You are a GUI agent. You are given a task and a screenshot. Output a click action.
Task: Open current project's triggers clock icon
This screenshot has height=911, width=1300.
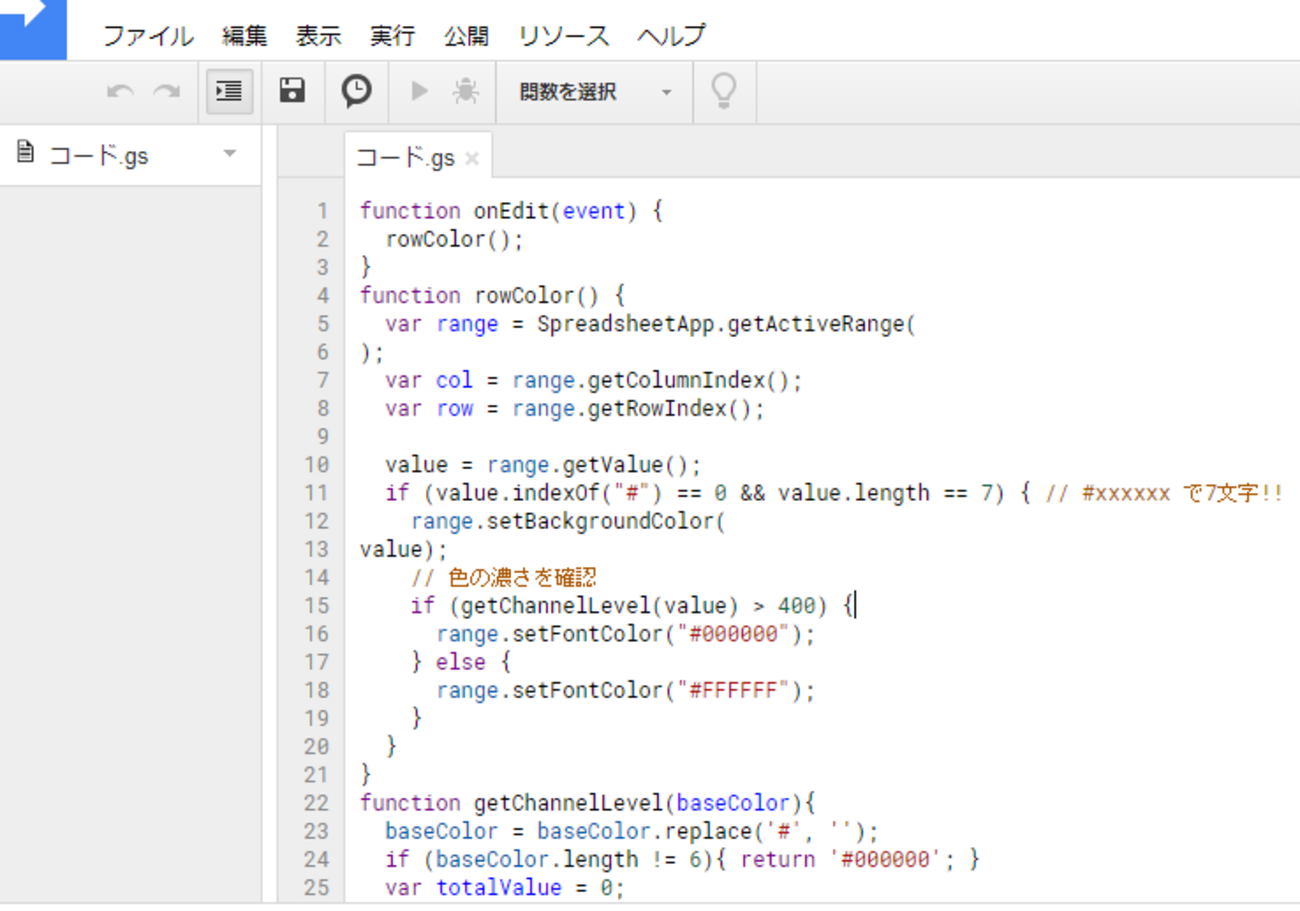point(356,92)
